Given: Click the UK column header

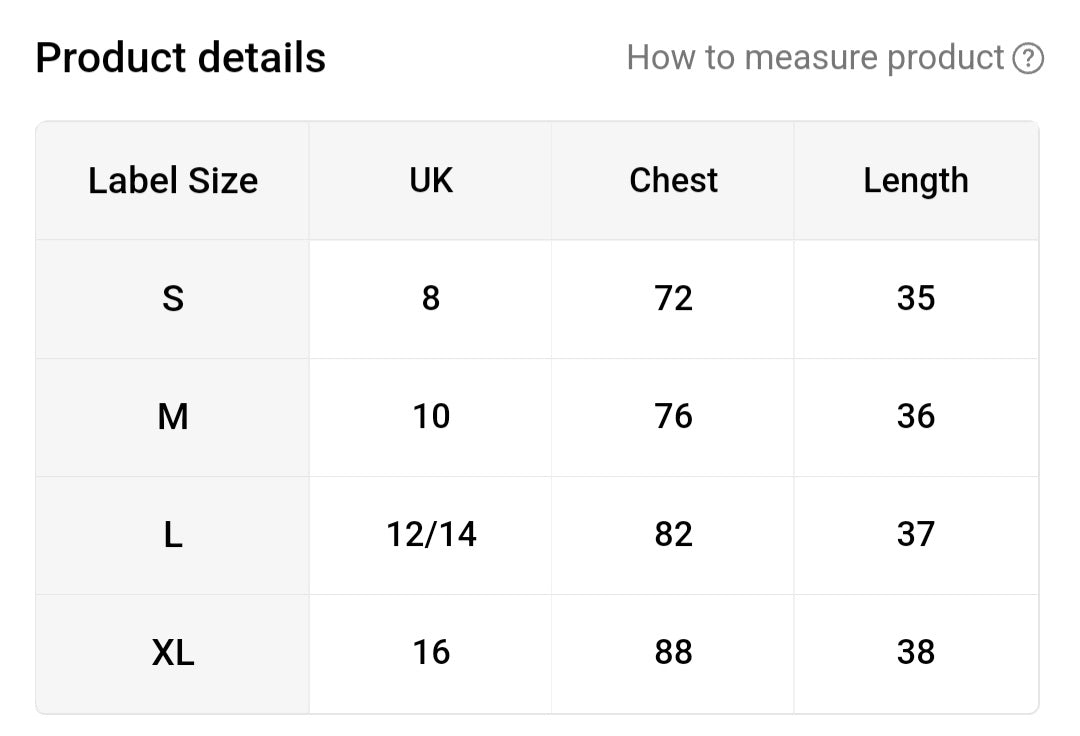Looking at the screenshot, I should [430, 181].
